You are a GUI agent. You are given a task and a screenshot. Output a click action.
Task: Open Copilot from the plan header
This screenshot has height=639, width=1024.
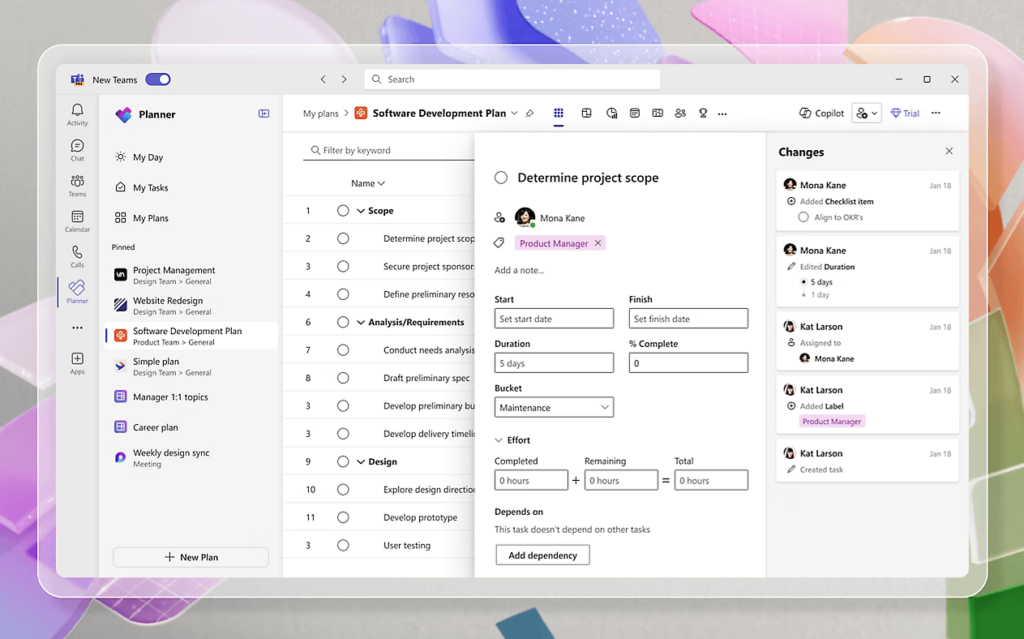[x=822, y=113]
